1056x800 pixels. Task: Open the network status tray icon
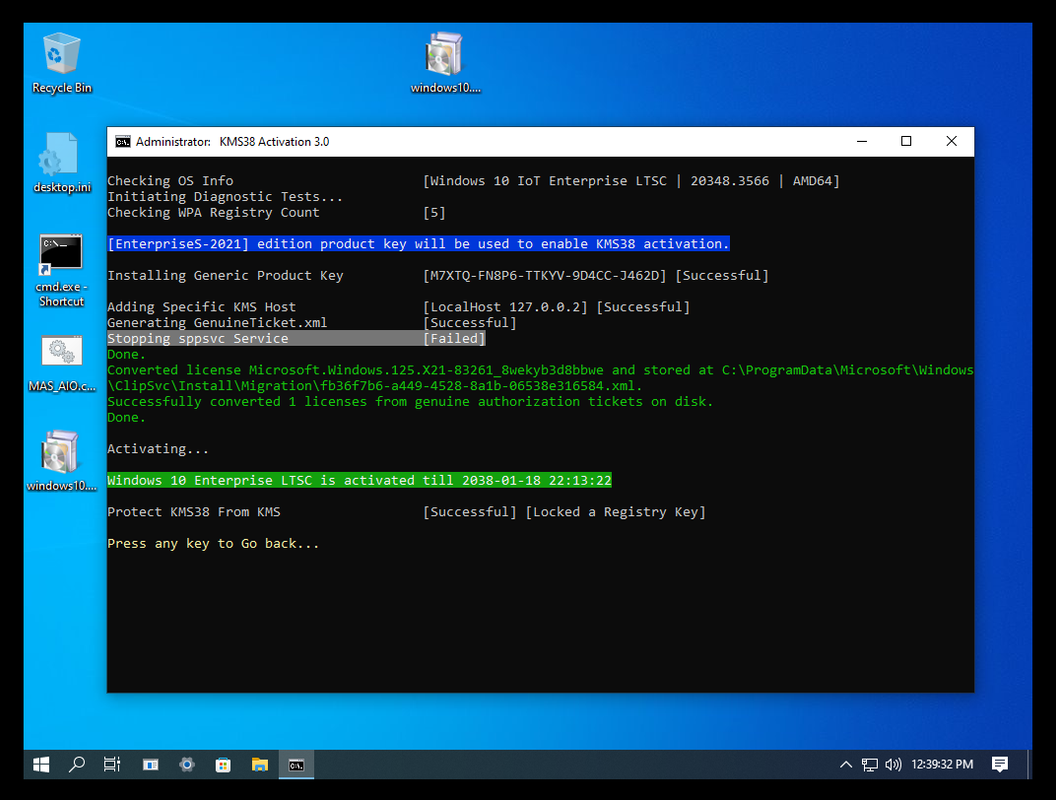(x=869, y=764)
